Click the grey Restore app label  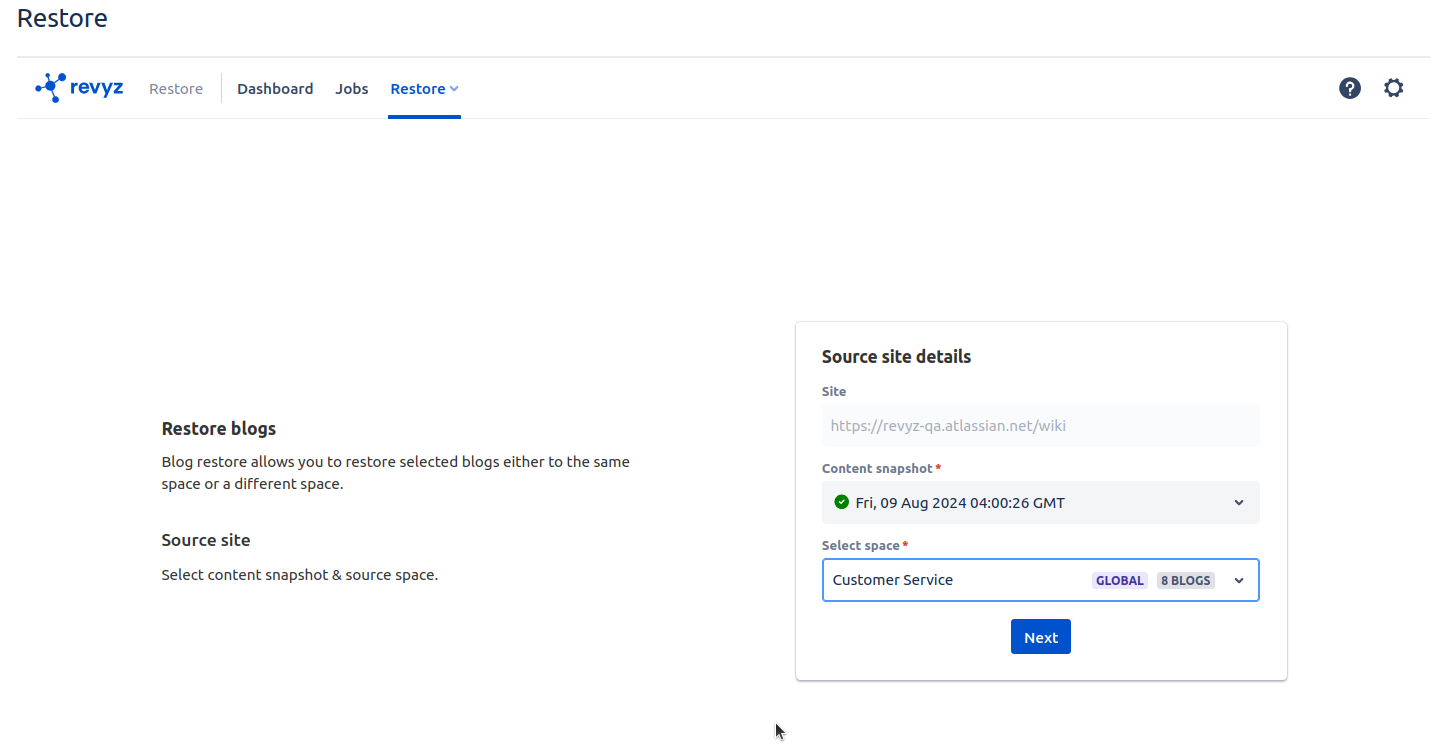click(x=176, y=89)
